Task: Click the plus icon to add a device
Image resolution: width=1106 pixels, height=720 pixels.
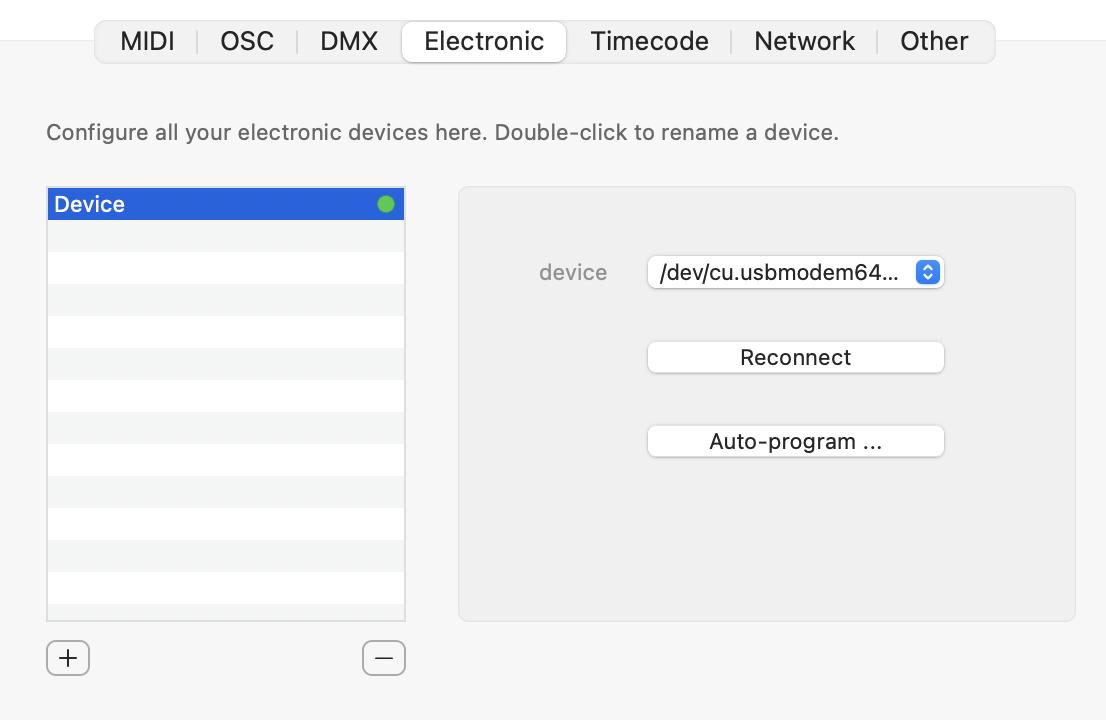Action: click(68, 658)
